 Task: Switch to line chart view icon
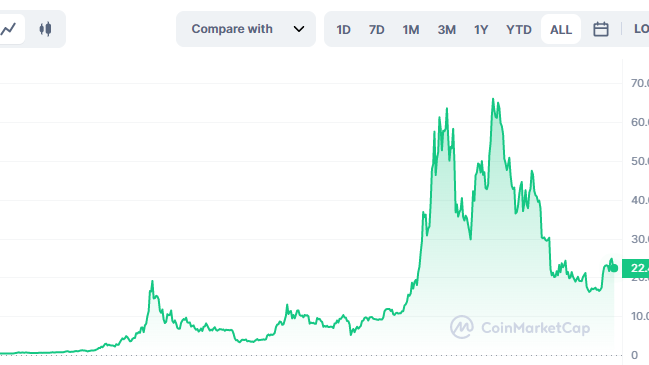pyautogui.click(x=9, y=29)
